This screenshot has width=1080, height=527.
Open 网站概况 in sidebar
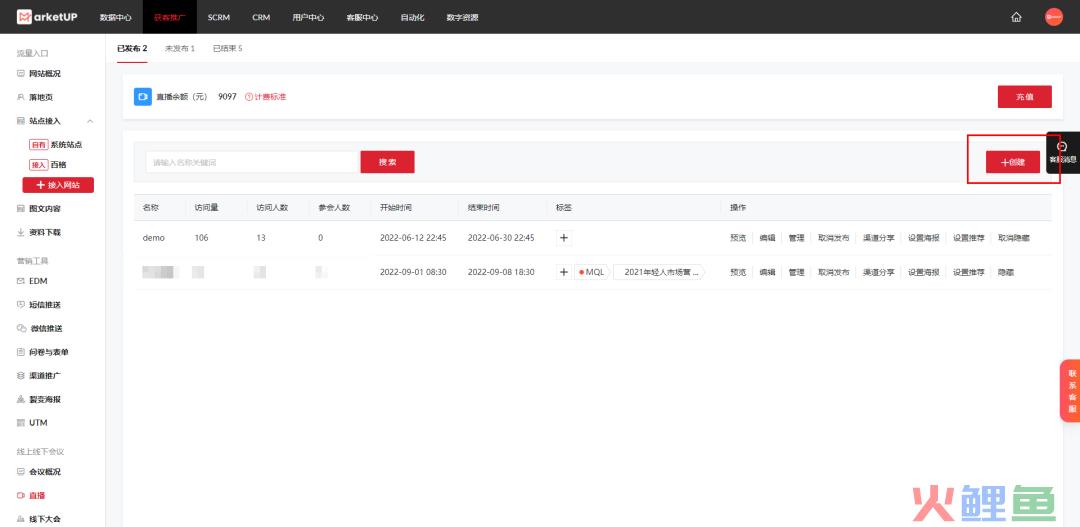[x=44, y=74]
